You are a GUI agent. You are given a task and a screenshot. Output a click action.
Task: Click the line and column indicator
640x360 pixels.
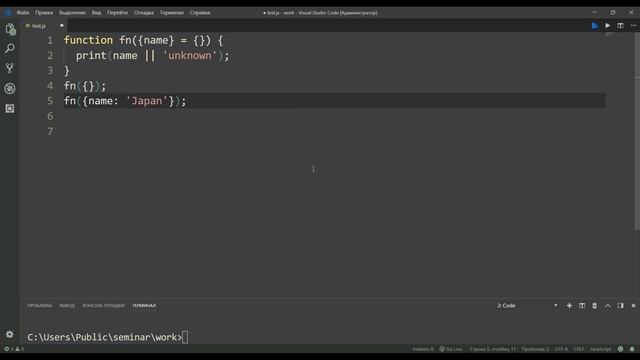(493, 349)
